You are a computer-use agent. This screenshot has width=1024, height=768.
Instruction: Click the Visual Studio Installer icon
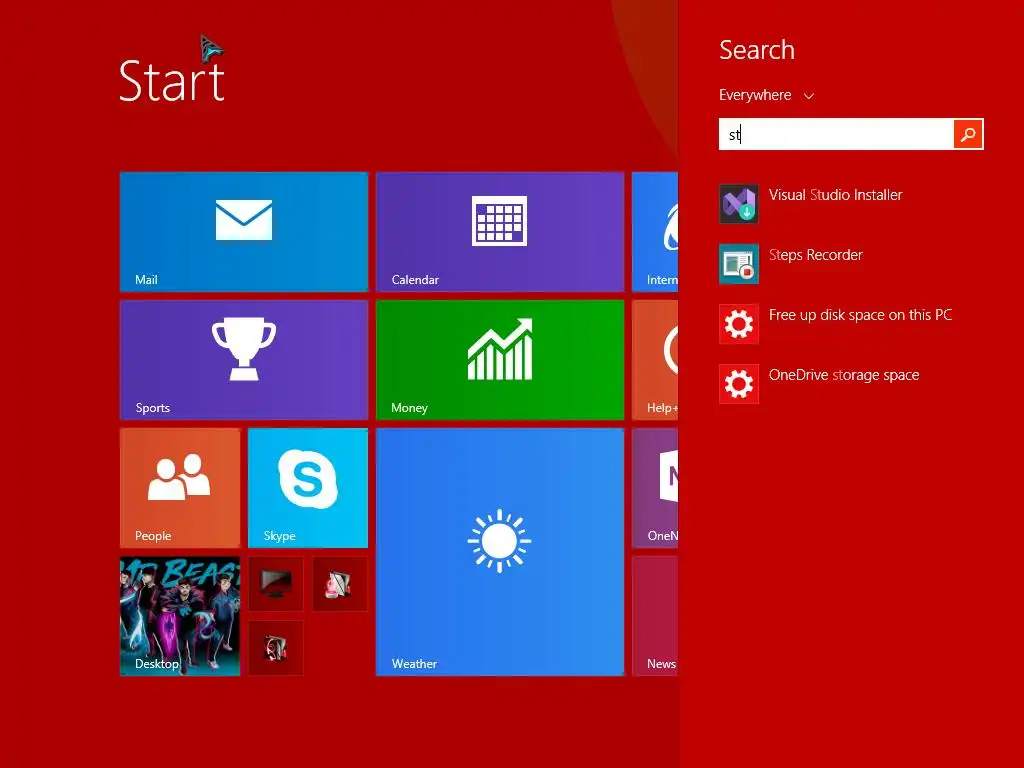click(x=739, y=204)
